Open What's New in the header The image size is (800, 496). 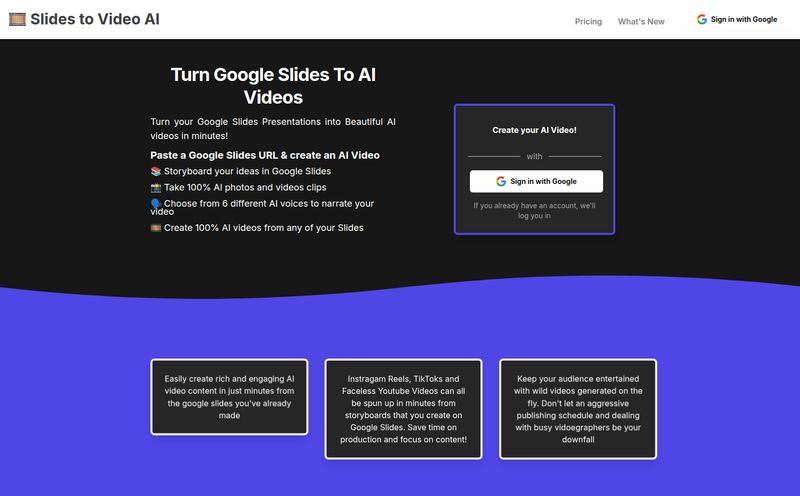641,21
